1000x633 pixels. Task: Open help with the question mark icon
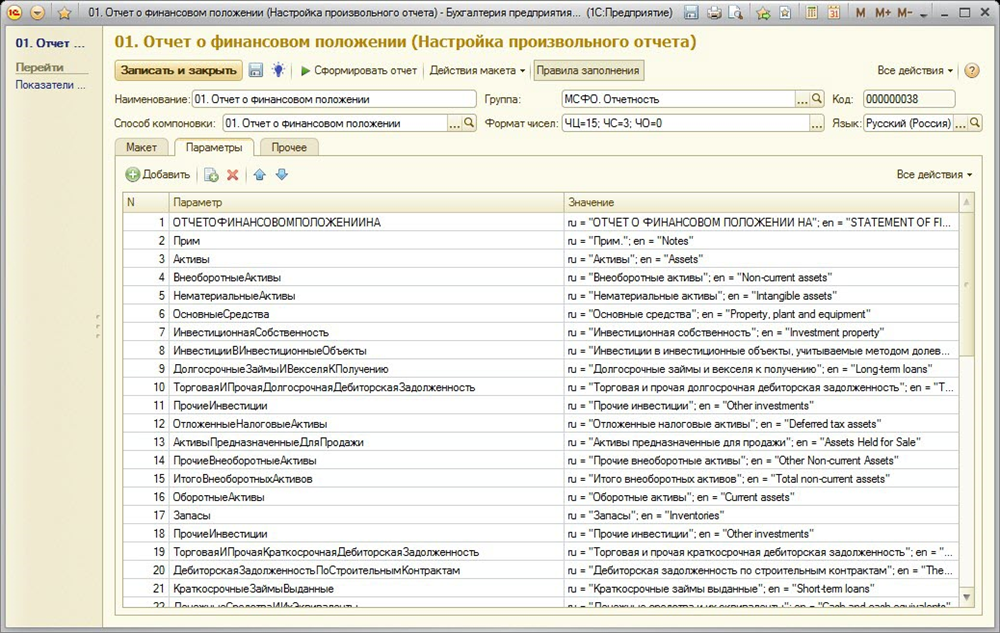point(972,71)
